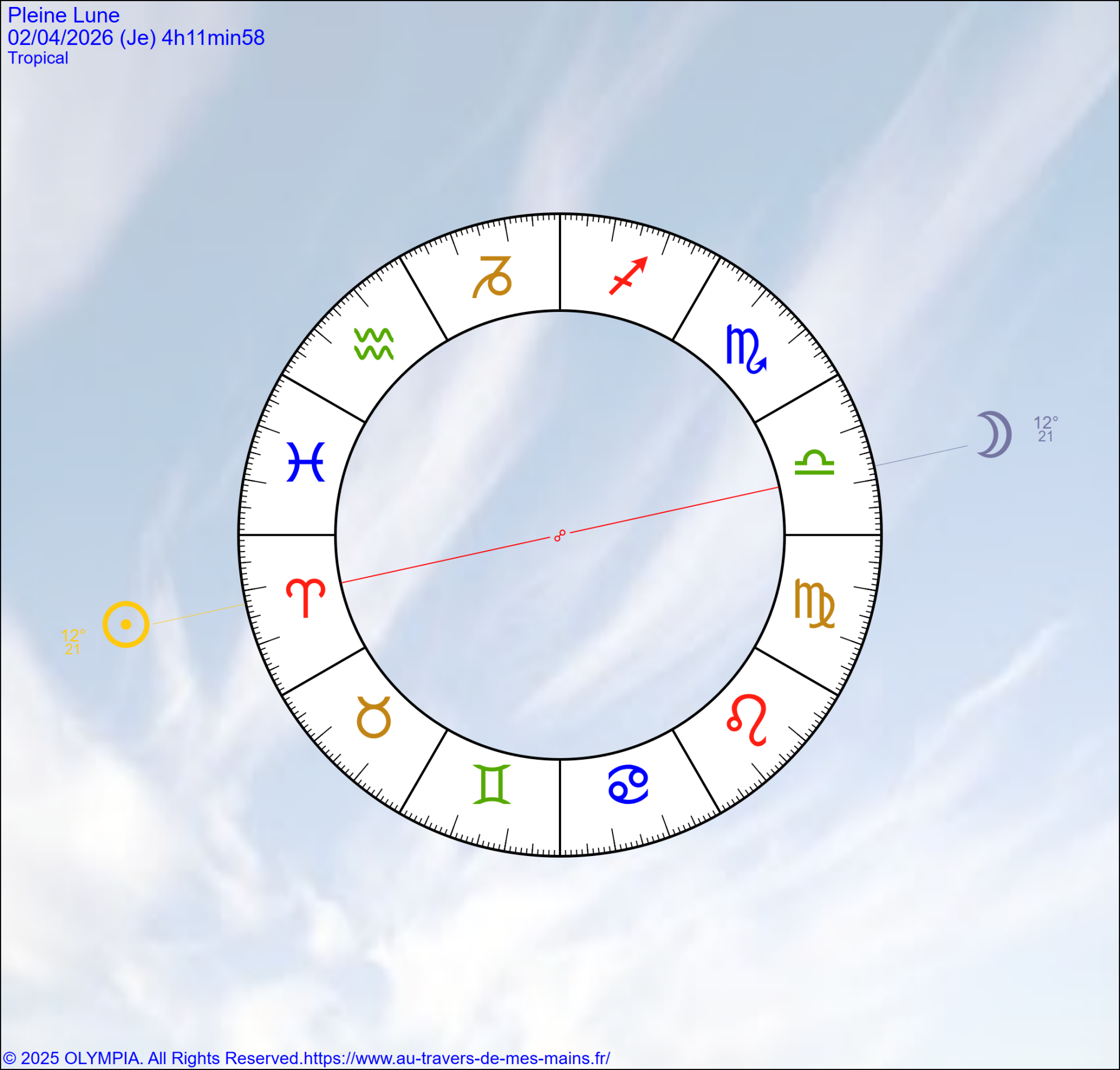1120x1070 pixels.
Task: Click the Pleine Lune title text
Action: [64, 15]
